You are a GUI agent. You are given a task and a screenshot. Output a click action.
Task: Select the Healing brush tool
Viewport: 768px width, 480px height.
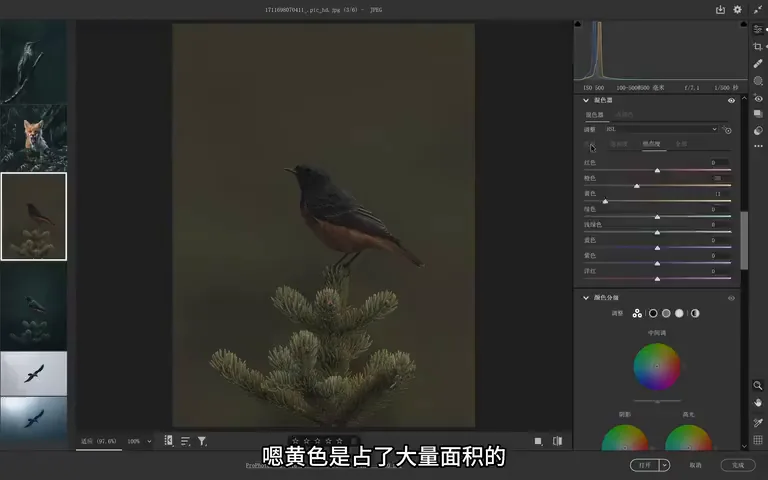point(758,64)
